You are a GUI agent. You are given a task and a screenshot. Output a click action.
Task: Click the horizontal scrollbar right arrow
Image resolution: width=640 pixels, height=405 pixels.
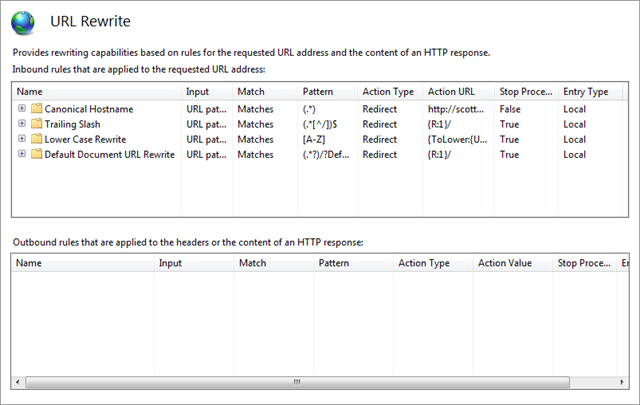(622, 382)
